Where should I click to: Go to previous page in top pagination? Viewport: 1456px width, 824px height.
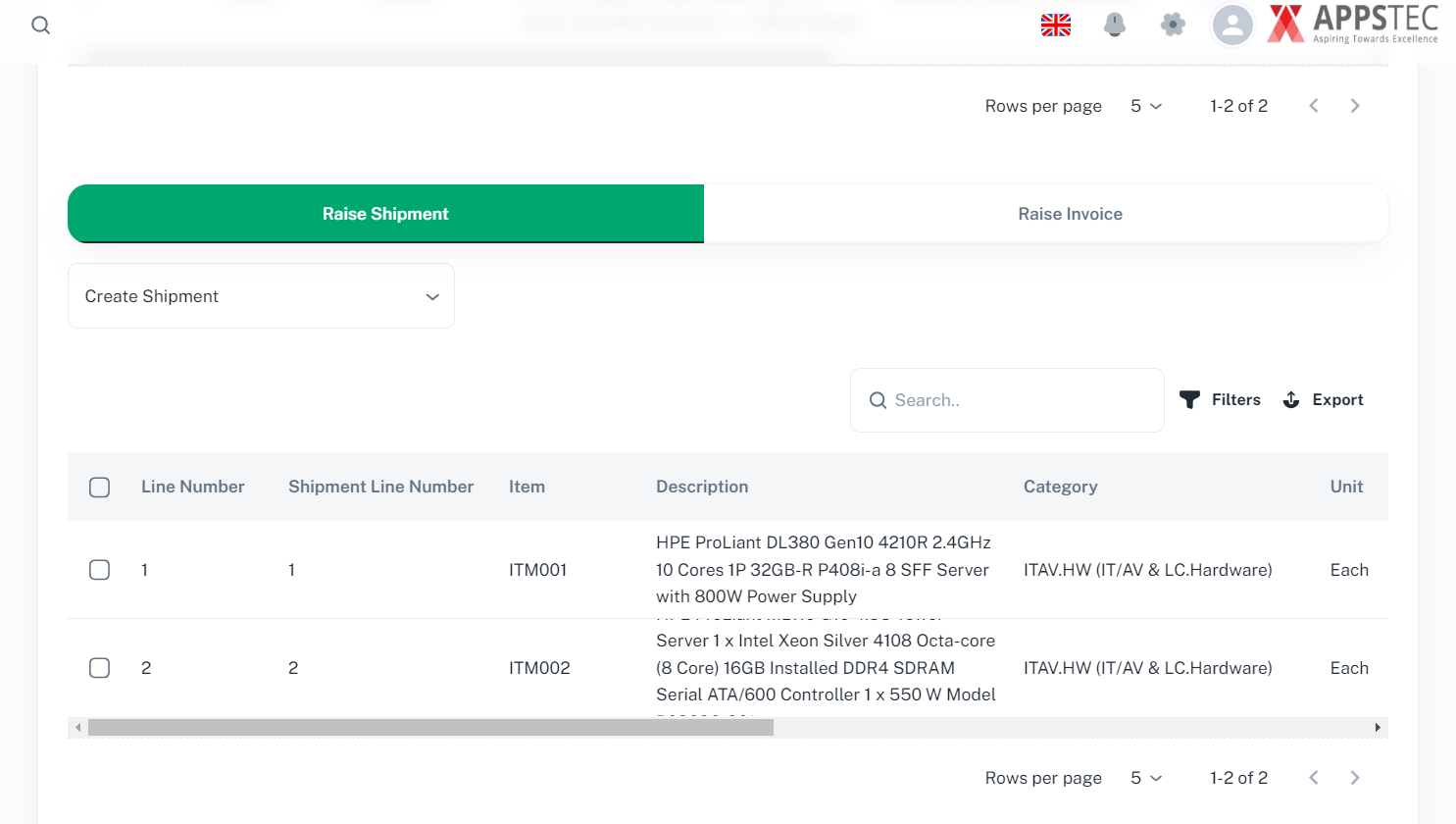click(x=1314, y=106)
